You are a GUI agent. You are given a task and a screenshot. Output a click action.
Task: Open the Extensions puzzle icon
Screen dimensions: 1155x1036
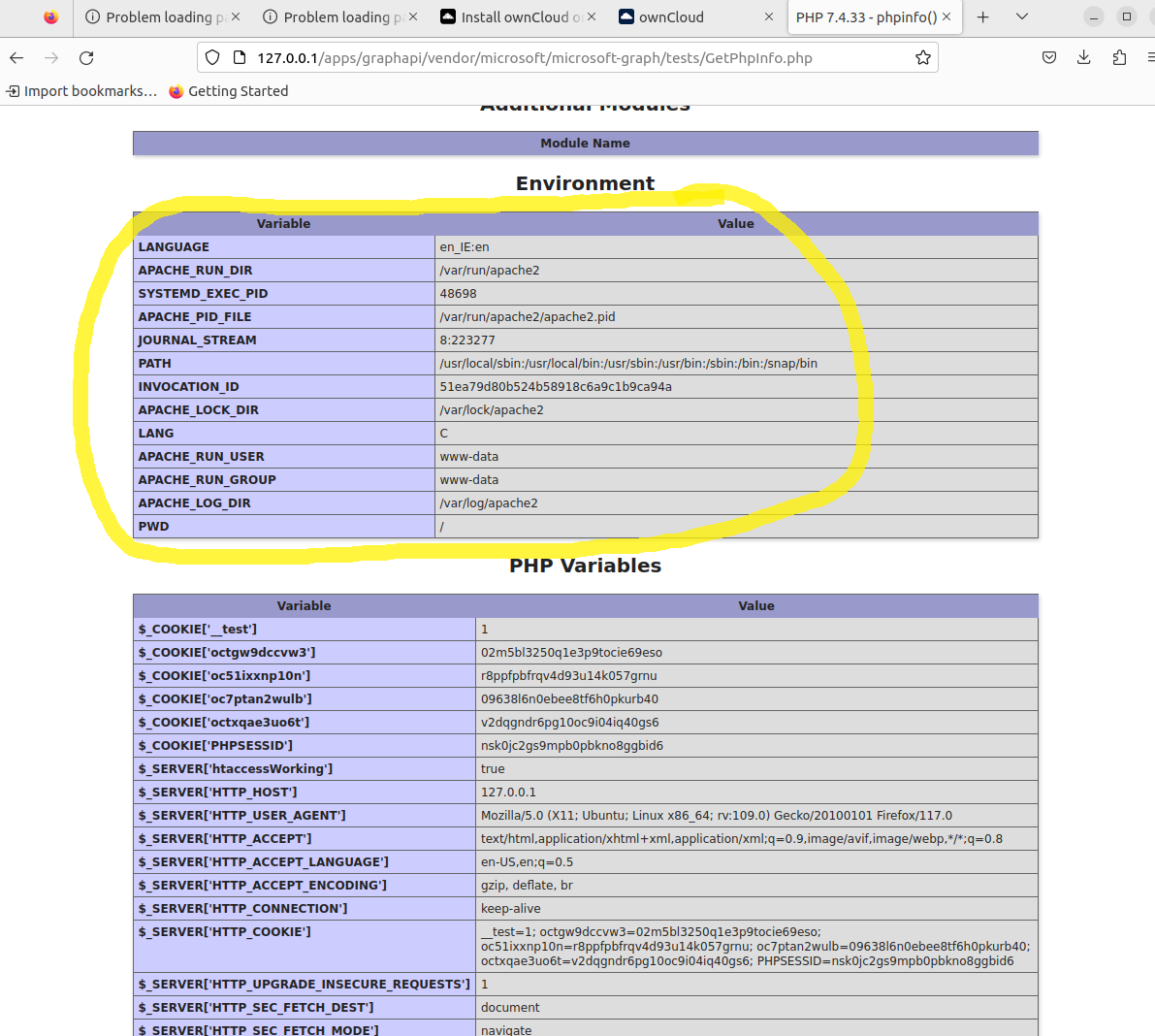coord(1119,57)
